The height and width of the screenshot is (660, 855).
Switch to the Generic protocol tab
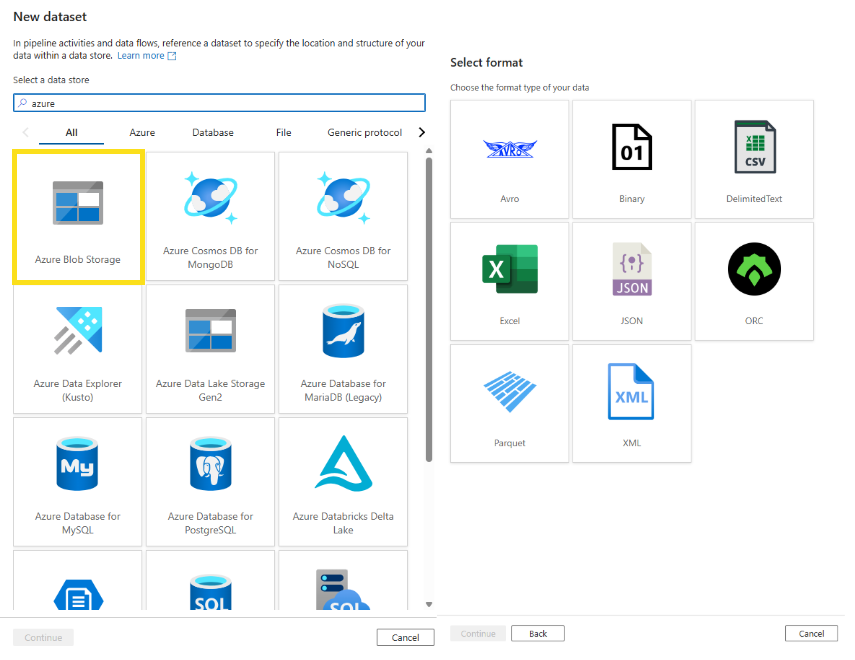[x=364, y=133]
